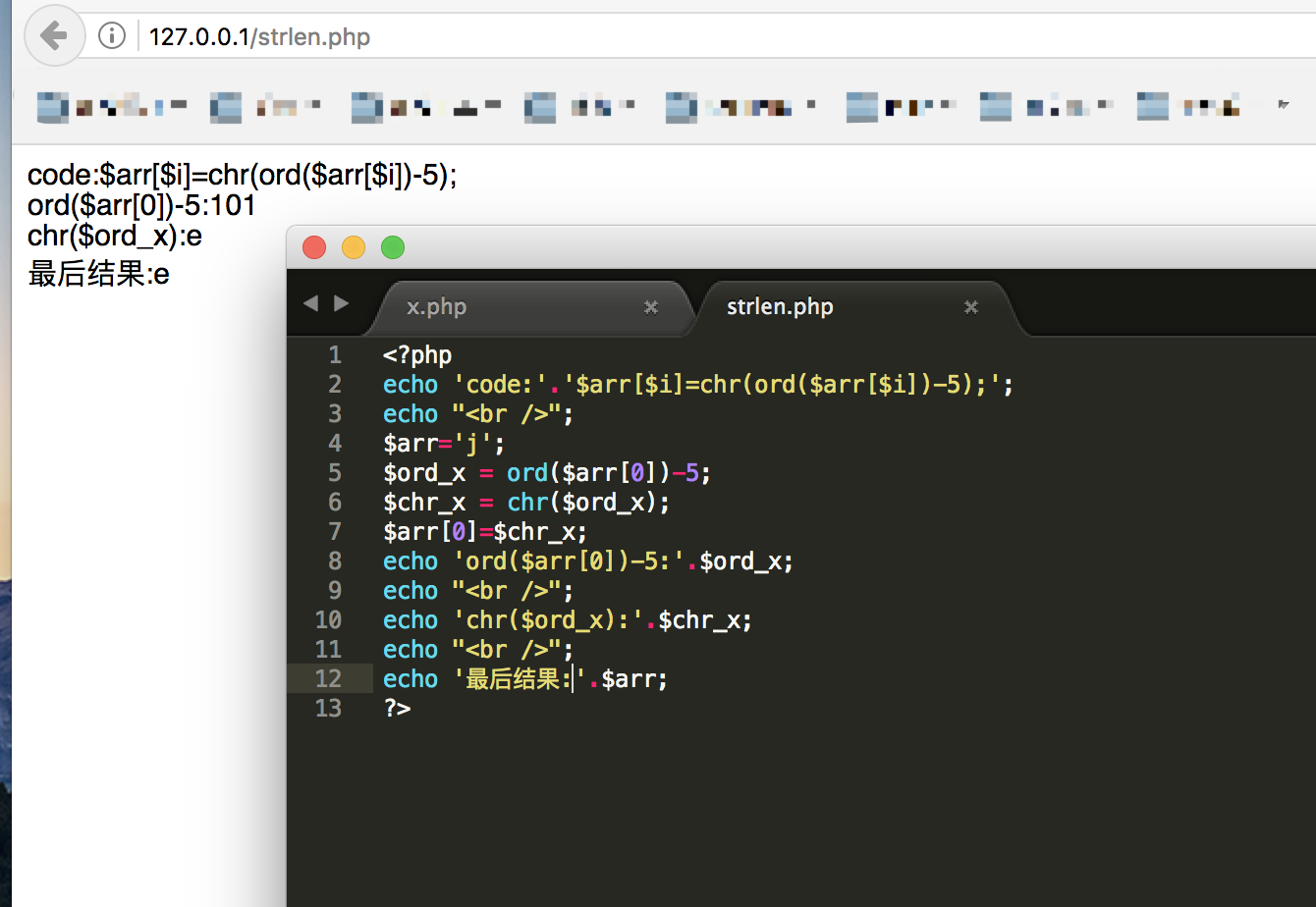Go back with the browser back arrow
This screenshot has width=1316, height=907.
tap(54, 37)
